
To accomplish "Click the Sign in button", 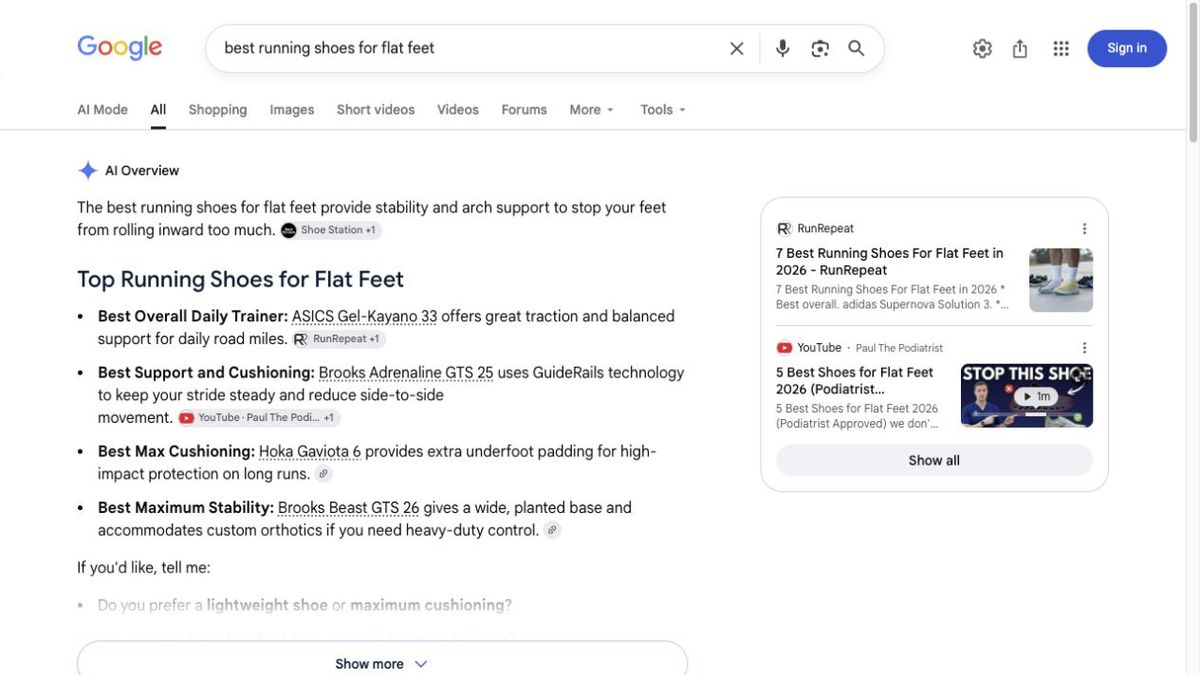I will point(1127,48).
